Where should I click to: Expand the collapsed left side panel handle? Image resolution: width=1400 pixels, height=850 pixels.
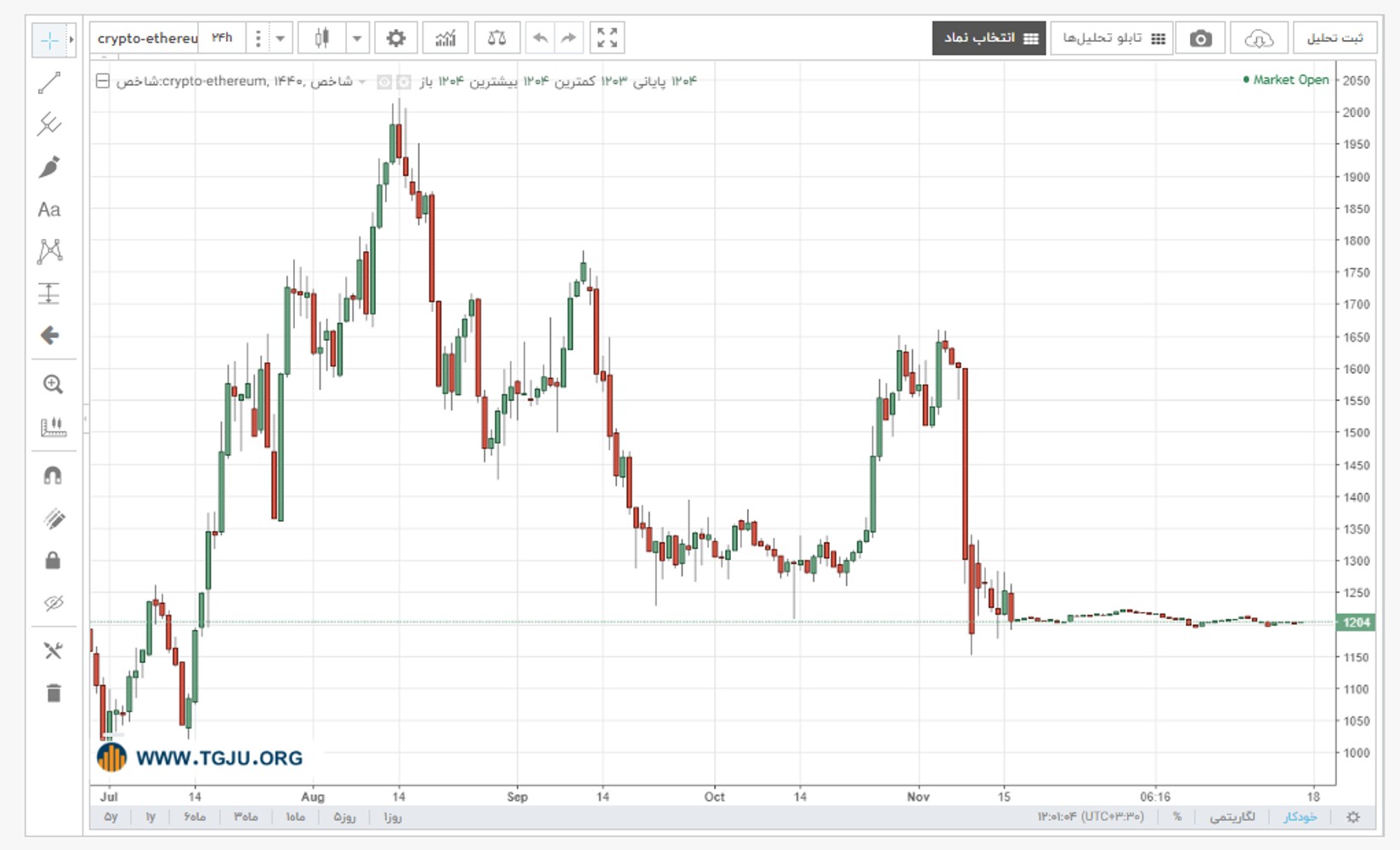click(x=86, y=418)
